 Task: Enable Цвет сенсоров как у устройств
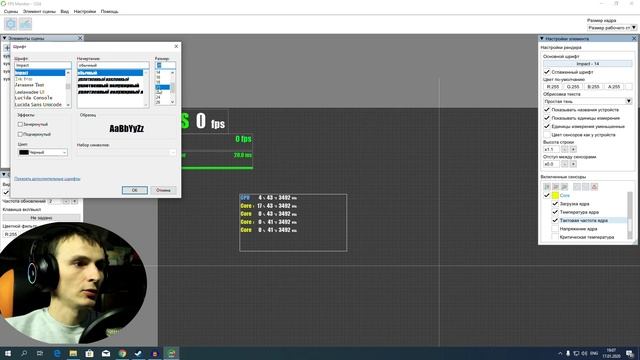click(x=547, y=134)
